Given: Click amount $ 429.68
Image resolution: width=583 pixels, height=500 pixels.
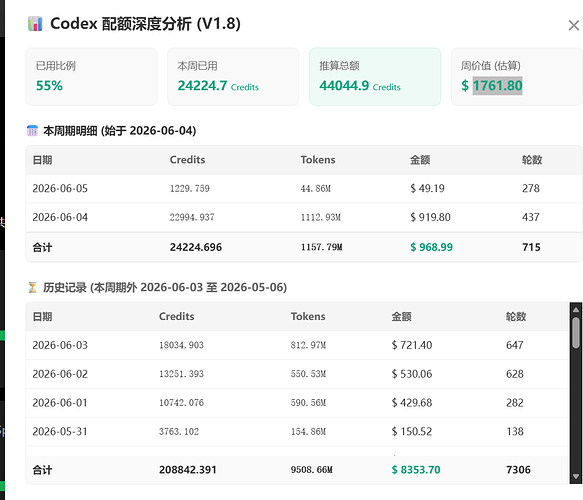Looking at the screenshot, I should coord(412,403).
